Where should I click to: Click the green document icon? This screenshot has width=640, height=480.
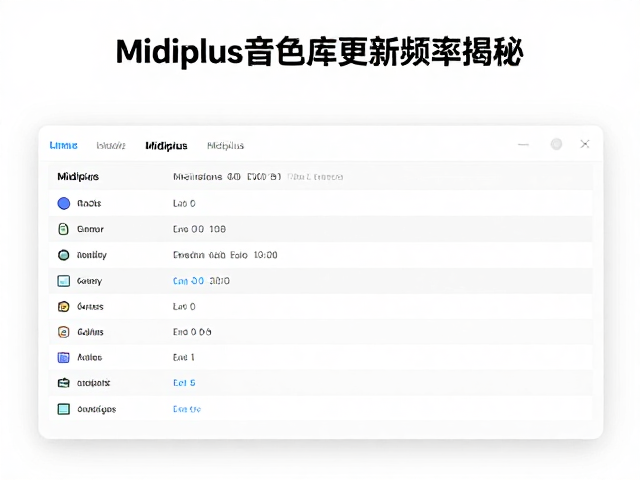pyautogui.click(x=63, y=229)
